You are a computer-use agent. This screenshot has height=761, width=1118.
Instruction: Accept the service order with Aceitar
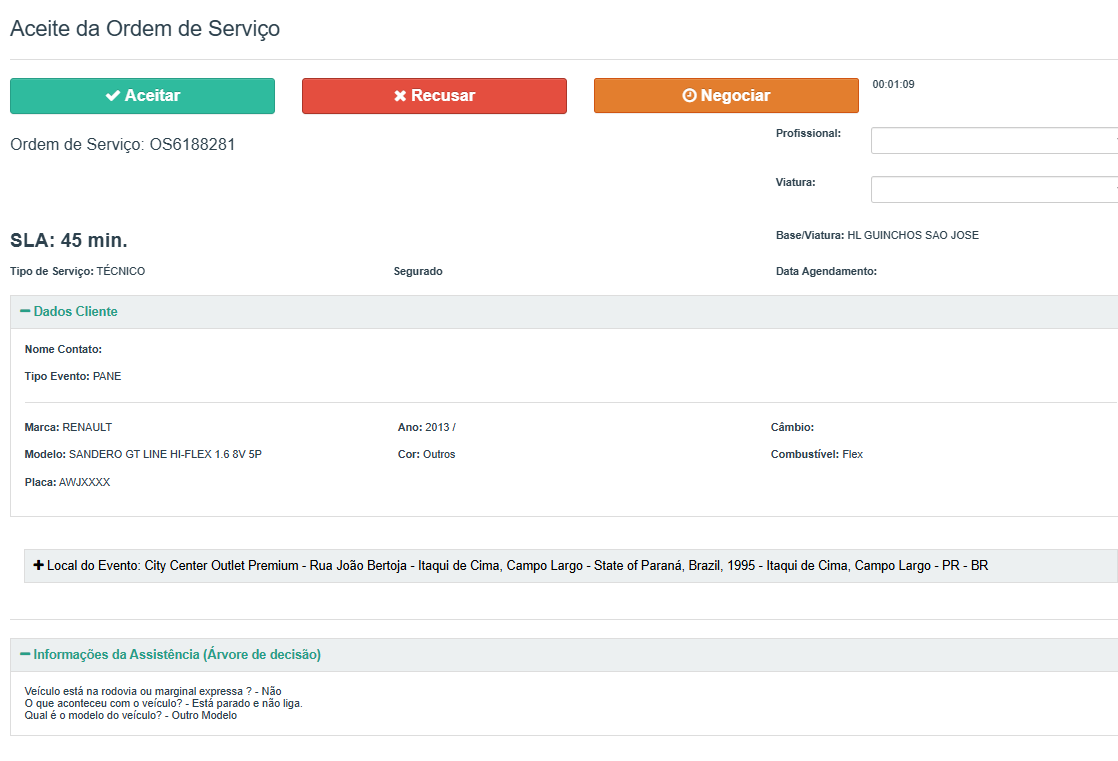(142, 96)
